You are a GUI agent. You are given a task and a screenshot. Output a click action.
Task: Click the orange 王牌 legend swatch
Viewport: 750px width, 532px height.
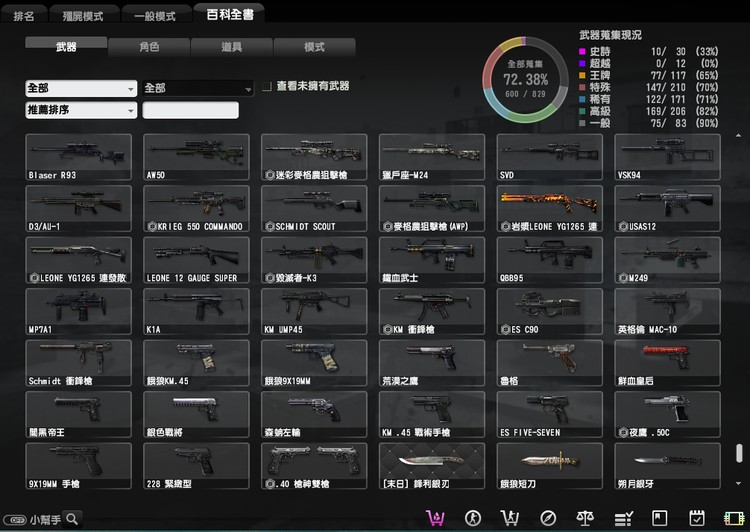click(x=582, y=75)
